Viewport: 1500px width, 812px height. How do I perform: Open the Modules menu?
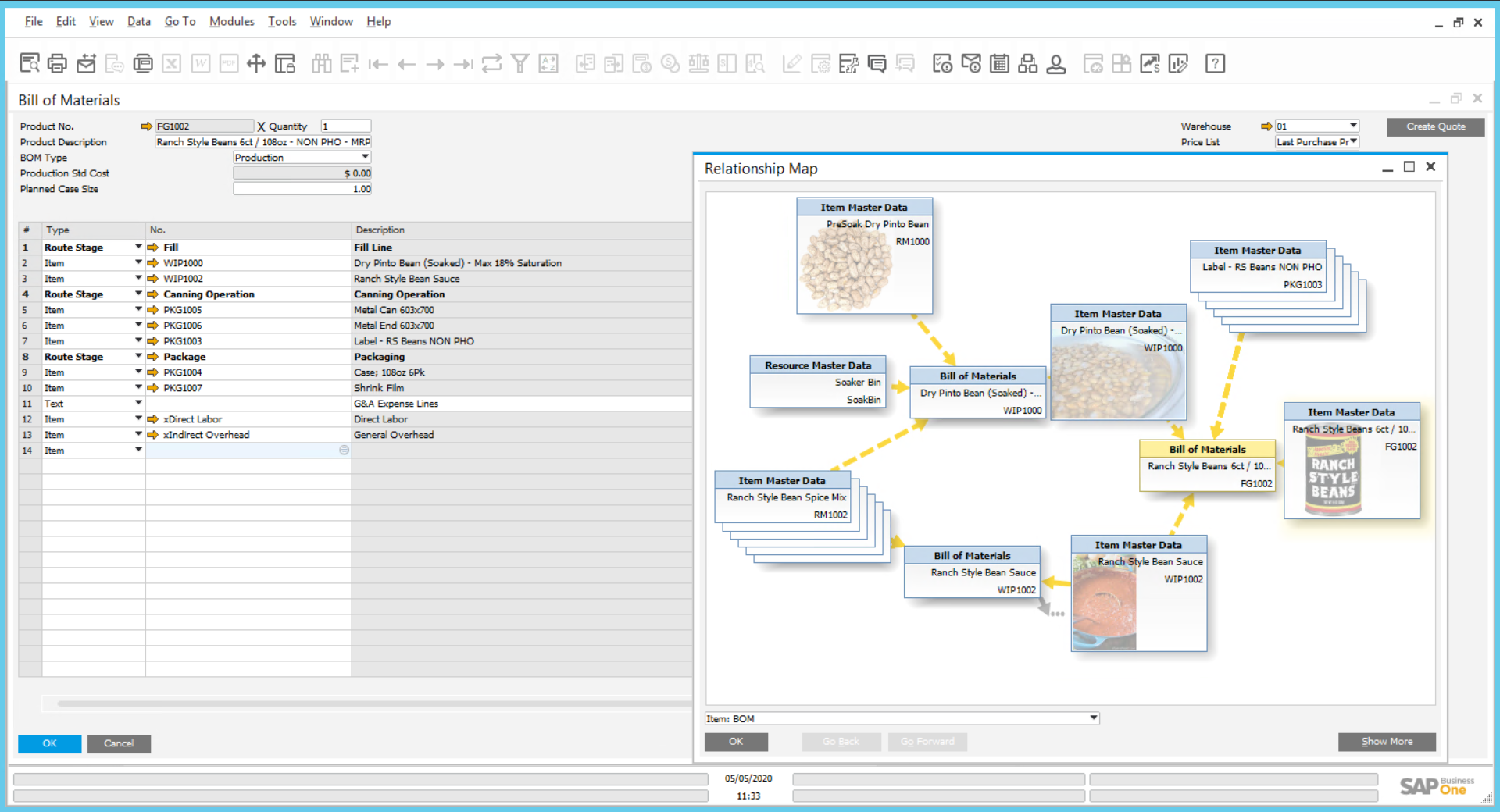(x=231, y=21)
